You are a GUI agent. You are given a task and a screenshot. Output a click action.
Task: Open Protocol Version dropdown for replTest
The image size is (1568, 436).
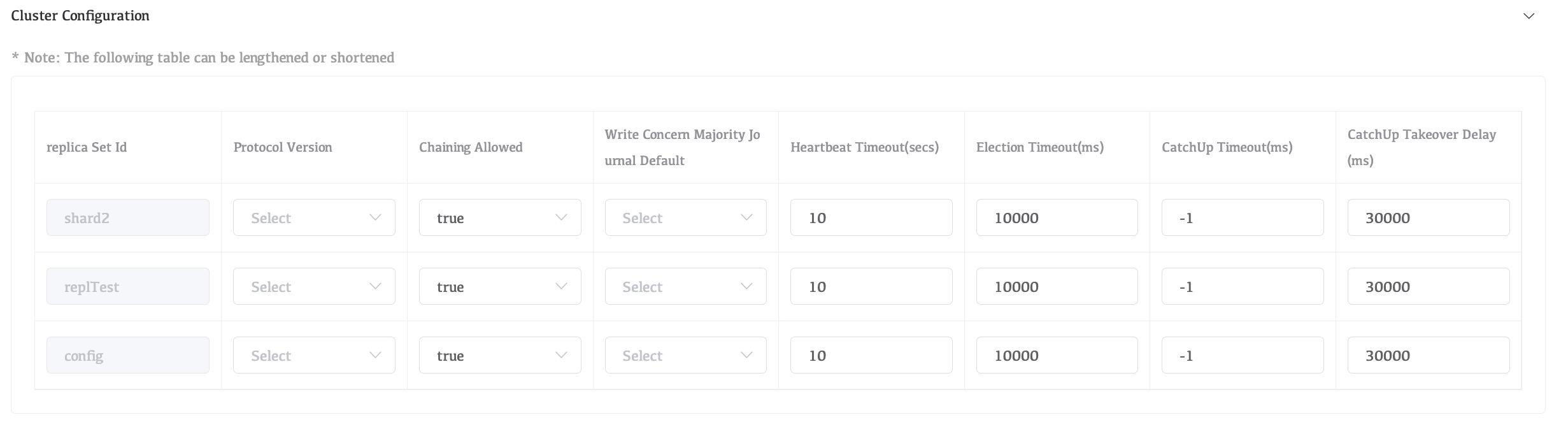point(314,286)
